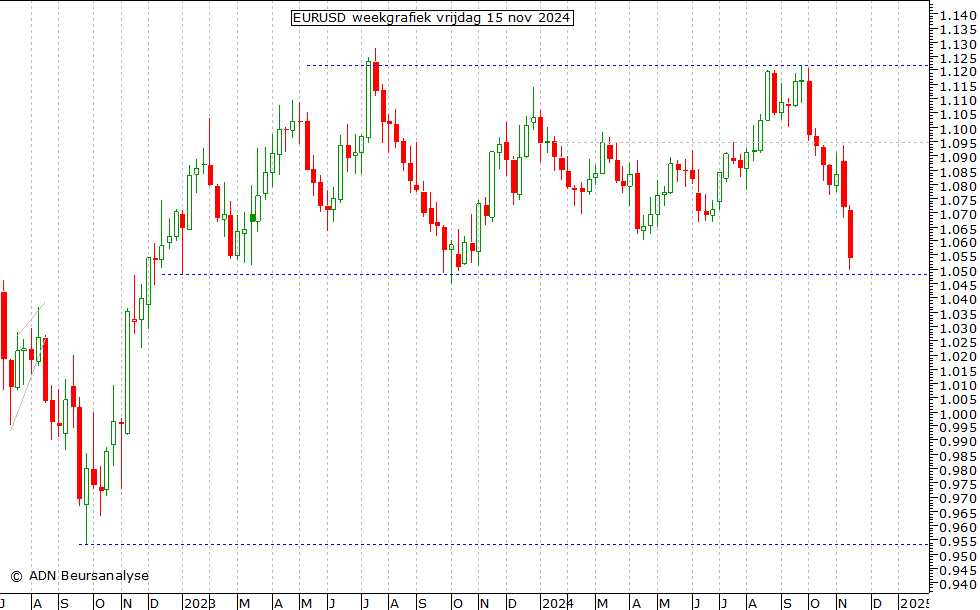Select the 1.010 price axis label
980x610 pixels.
click(x=958, y=385)
